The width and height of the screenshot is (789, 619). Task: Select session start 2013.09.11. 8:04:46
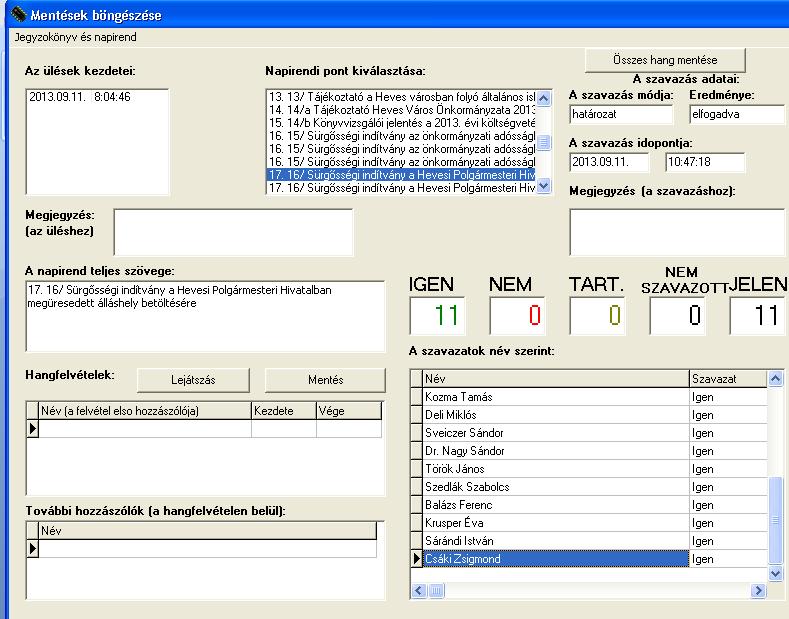click(x=80, y=97)
